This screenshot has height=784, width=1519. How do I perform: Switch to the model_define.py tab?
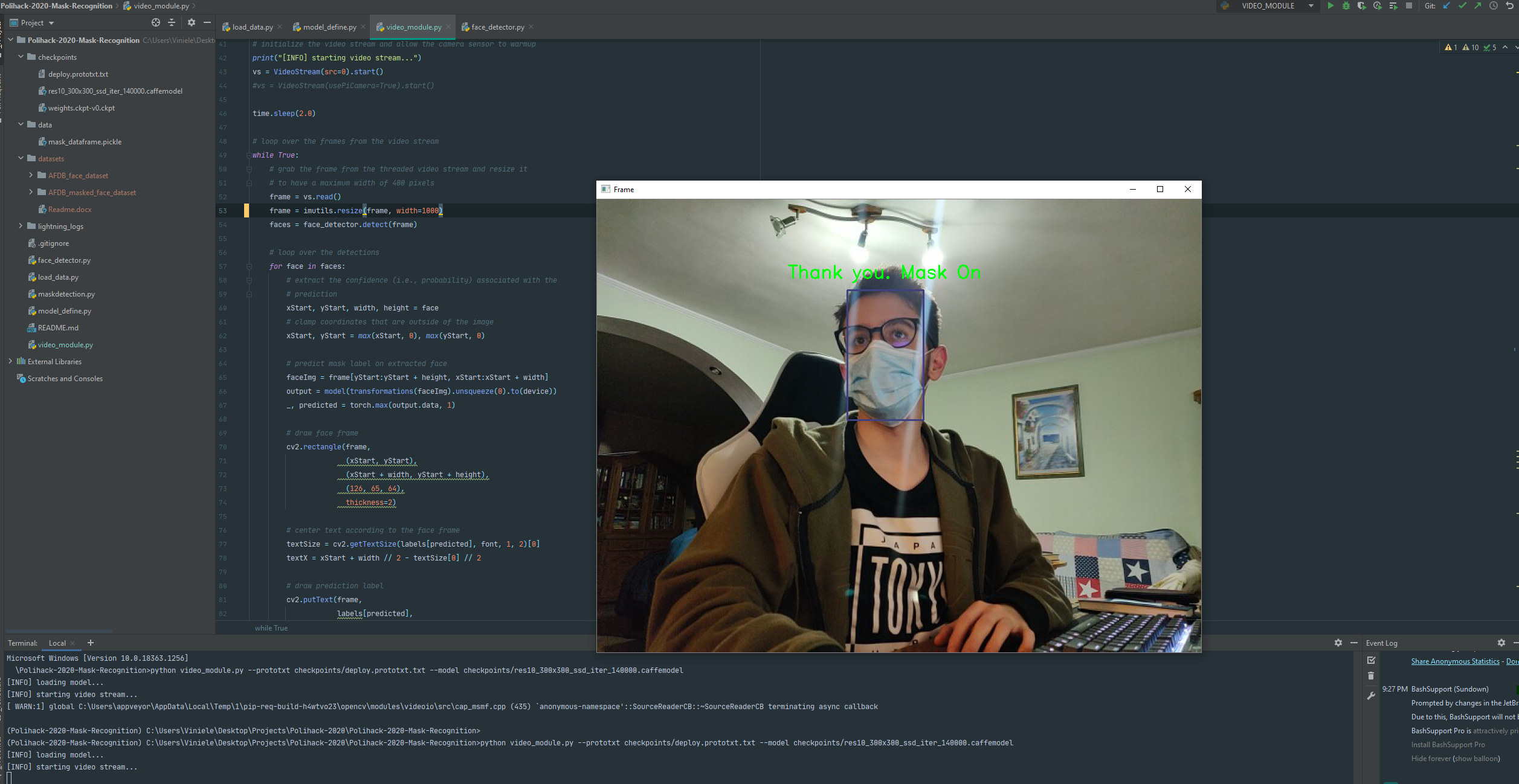pyautogui.click(x=329, y=27)
